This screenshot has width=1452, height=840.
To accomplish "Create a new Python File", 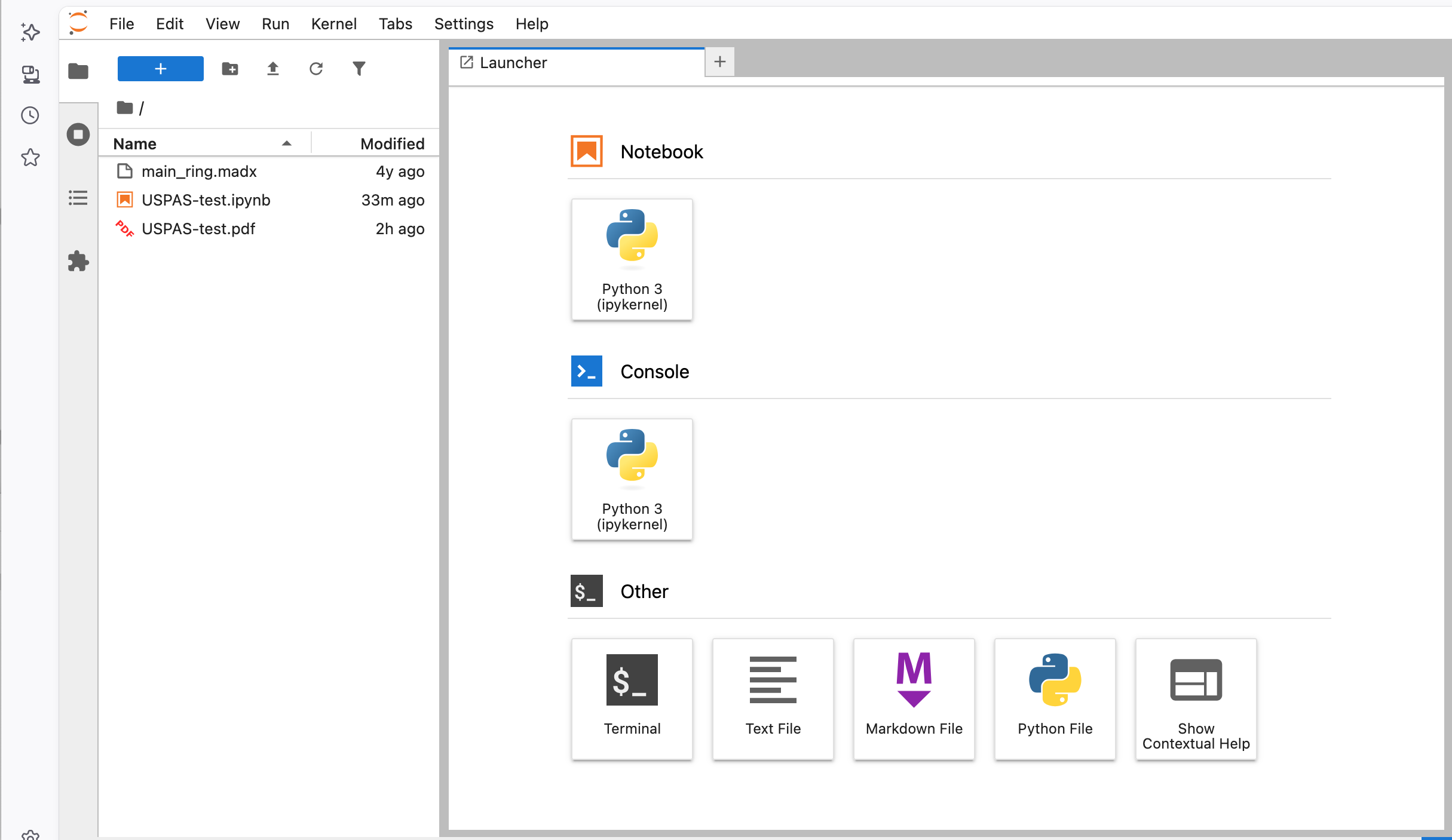I will click(x=1055, y=700).
